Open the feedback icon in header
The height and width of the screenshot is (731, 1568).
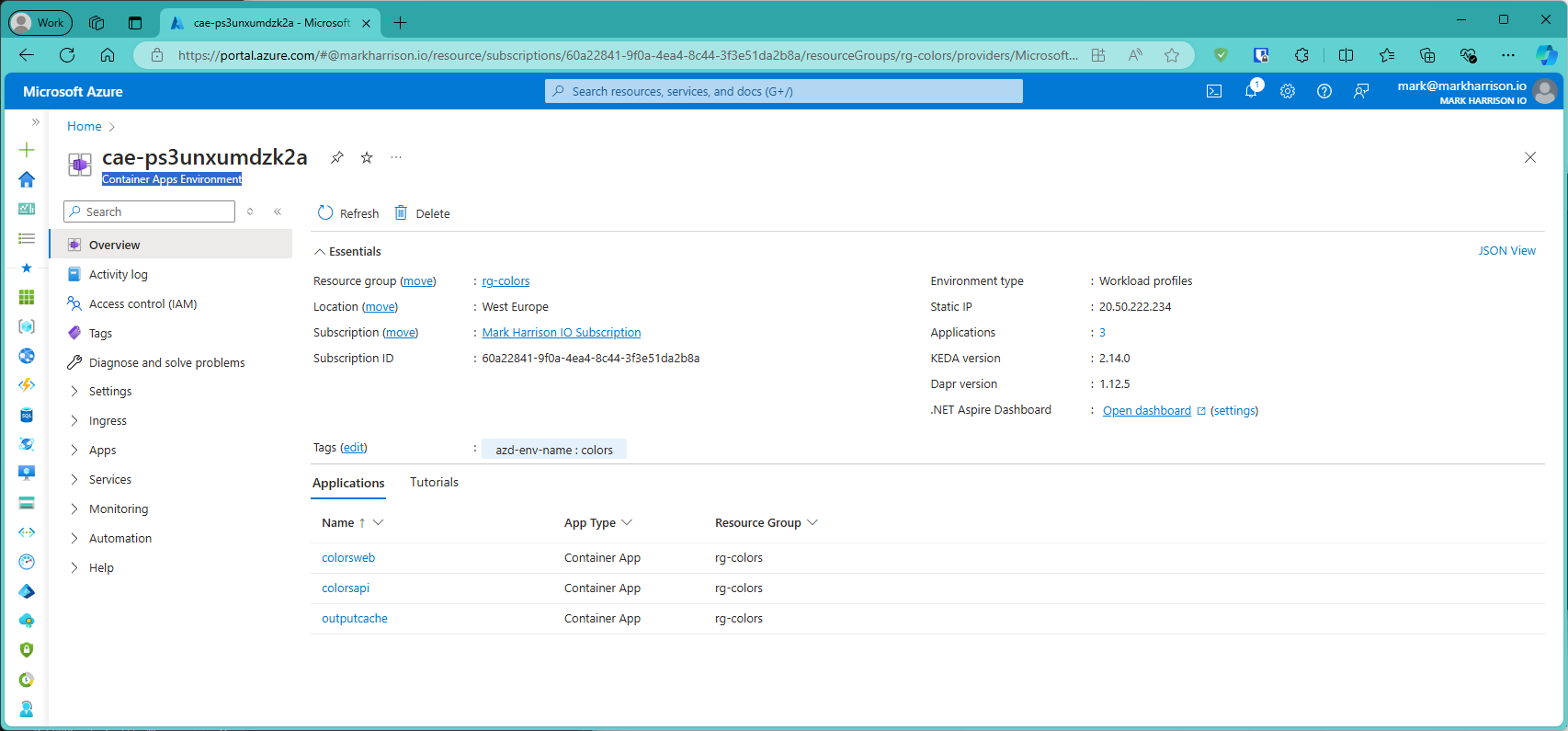[x=1361, y=91]
